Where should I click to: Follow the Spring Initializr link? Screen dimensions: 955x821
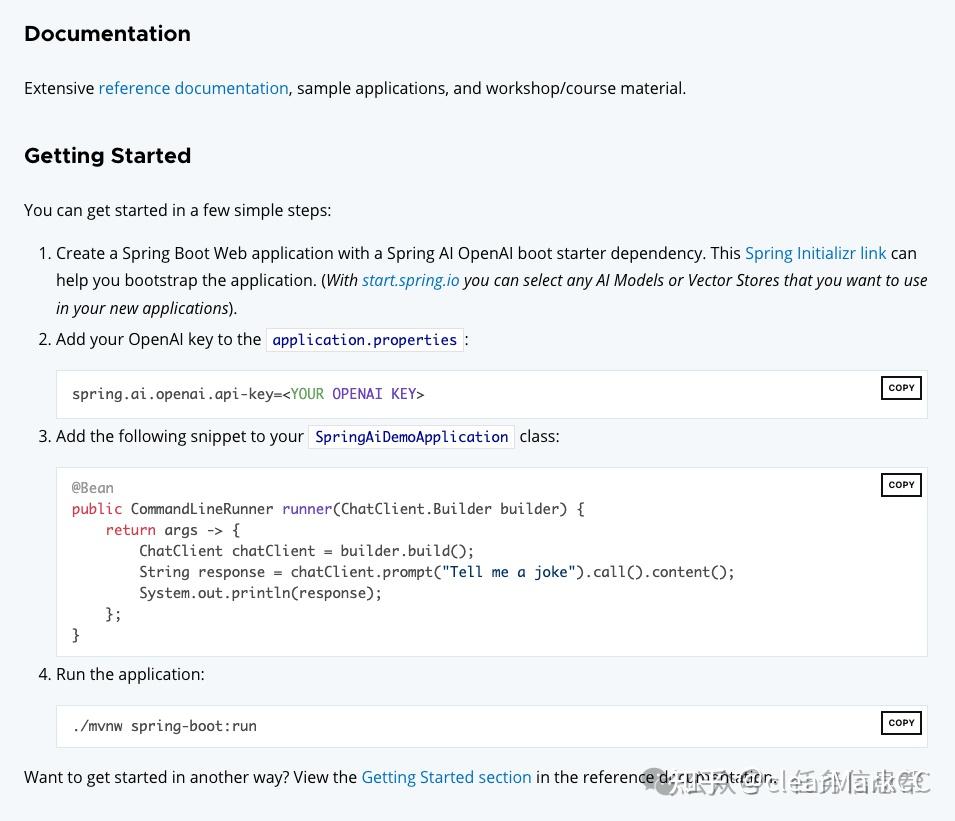815,253
